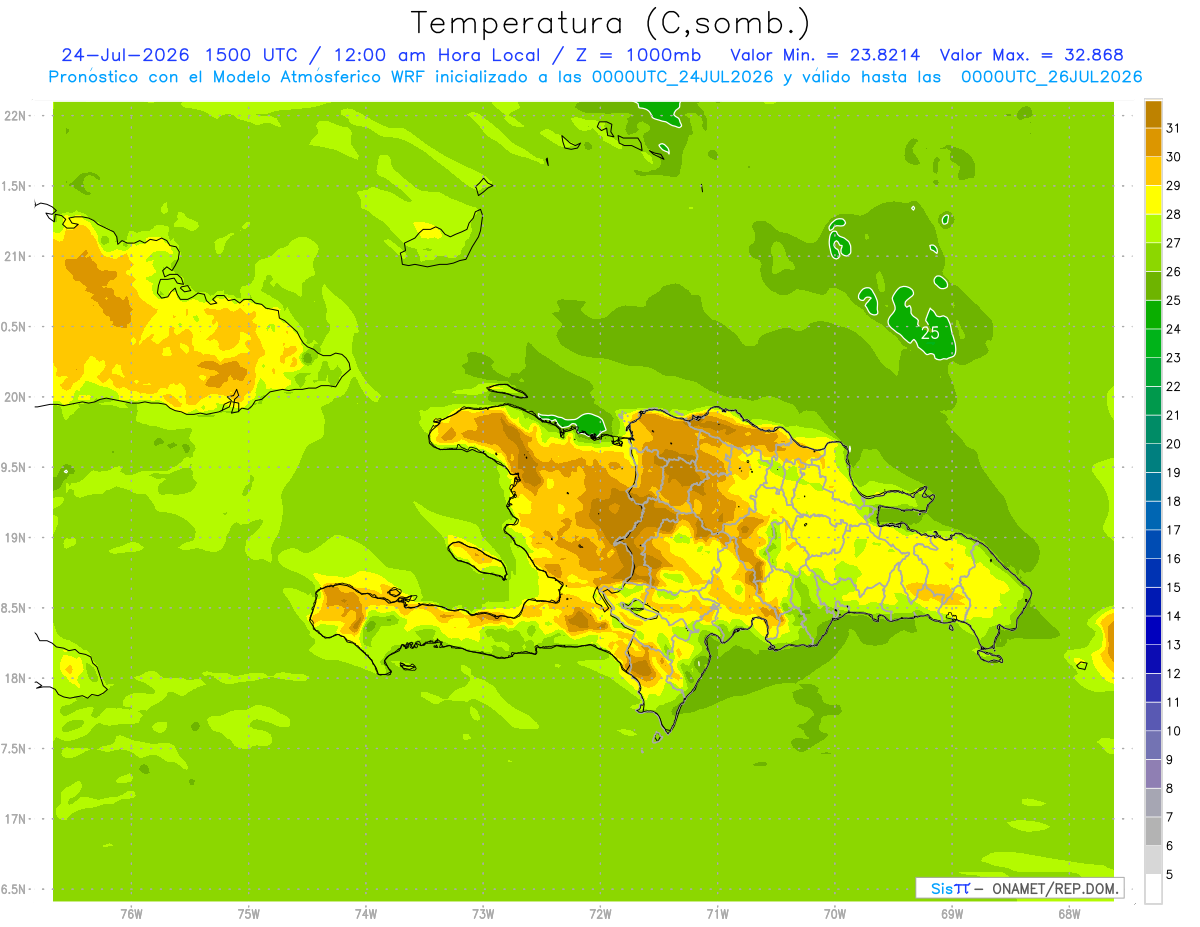
Task: Click the '20N' latitude label
Action: click(14, 397)
